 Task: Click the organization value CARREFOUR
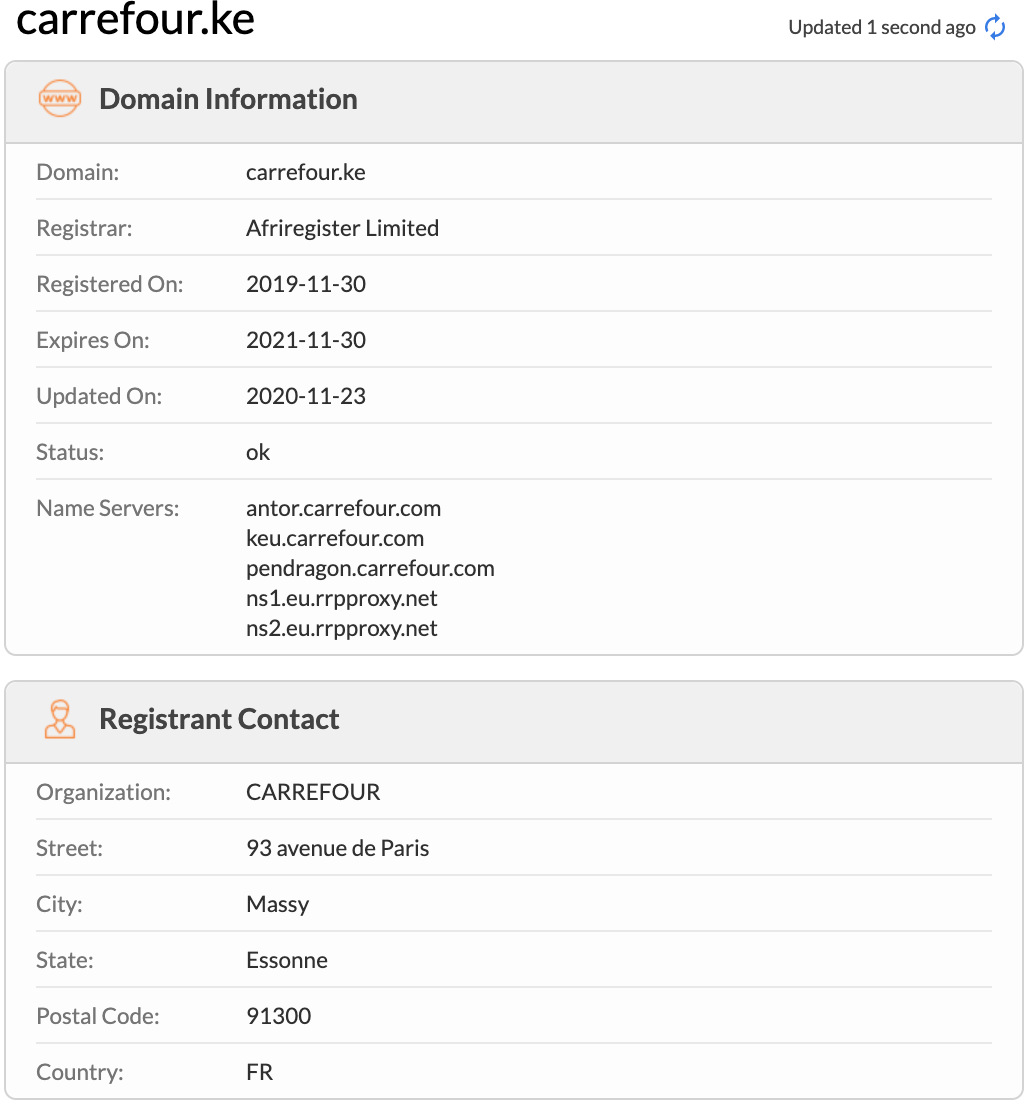coord(313,792)
